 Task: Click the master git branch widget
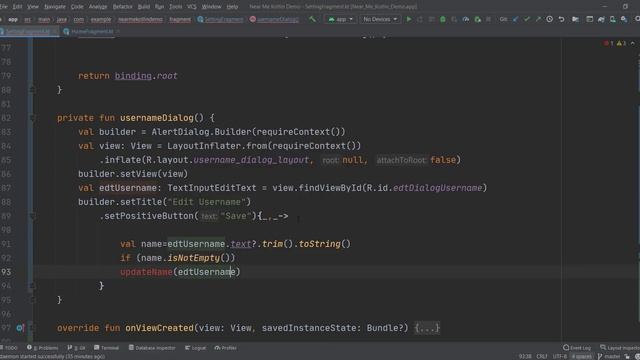click(609, 356)
